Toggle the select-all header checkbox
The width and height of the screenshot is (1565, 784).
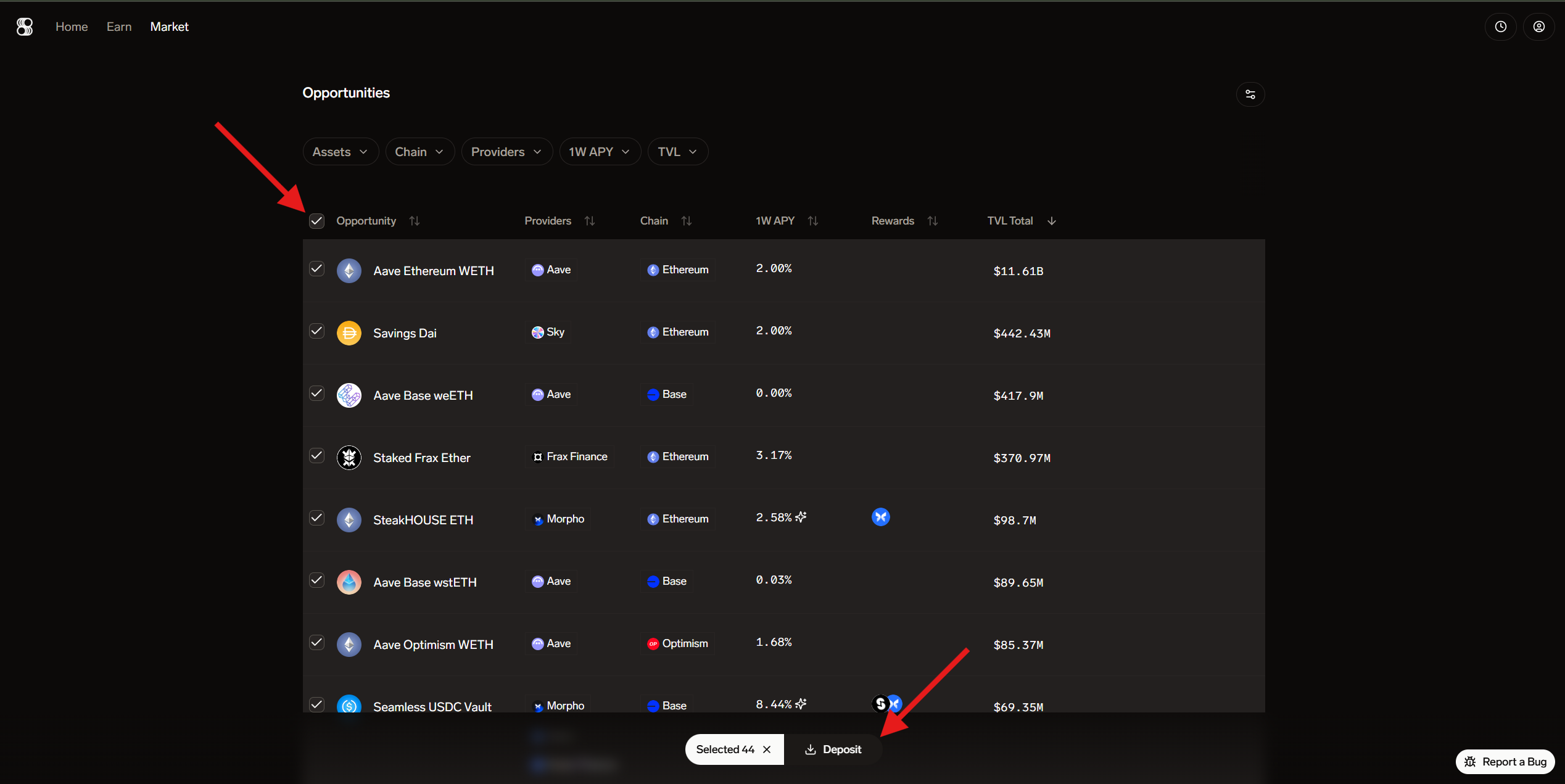[316, 221]
